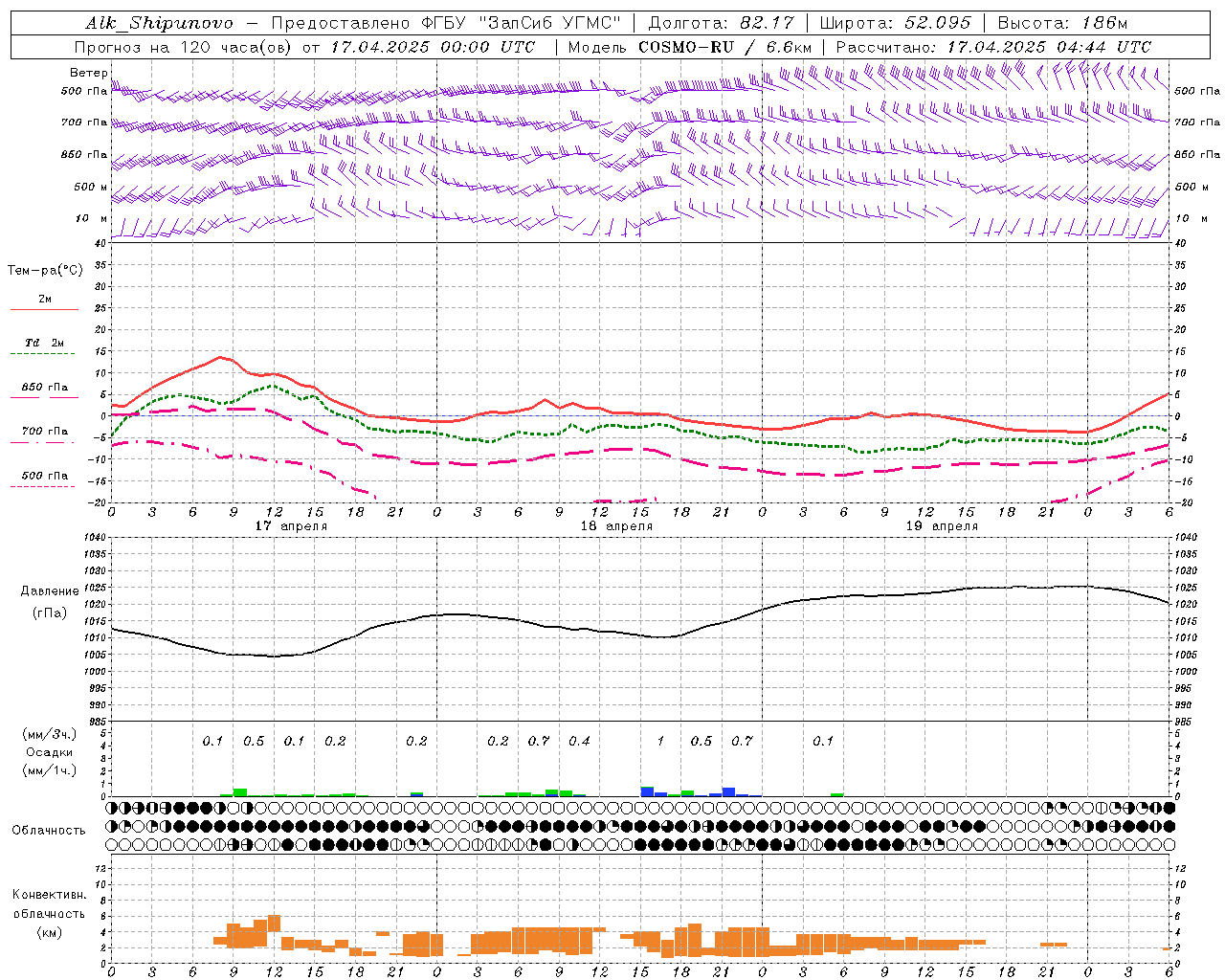Click the Долгота: 82.17 value
1225x980 pixels.
(721, 23)
